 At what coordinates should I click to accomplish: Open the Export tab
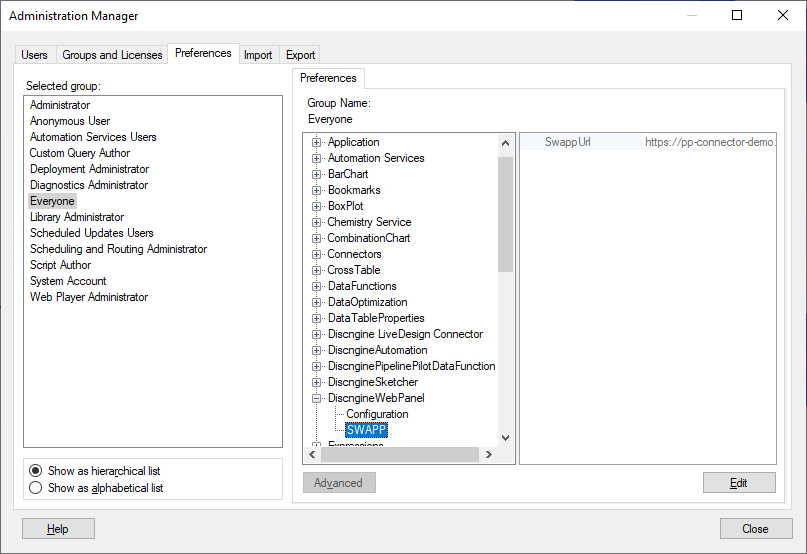pyautogui.click(x=301, y=55)
